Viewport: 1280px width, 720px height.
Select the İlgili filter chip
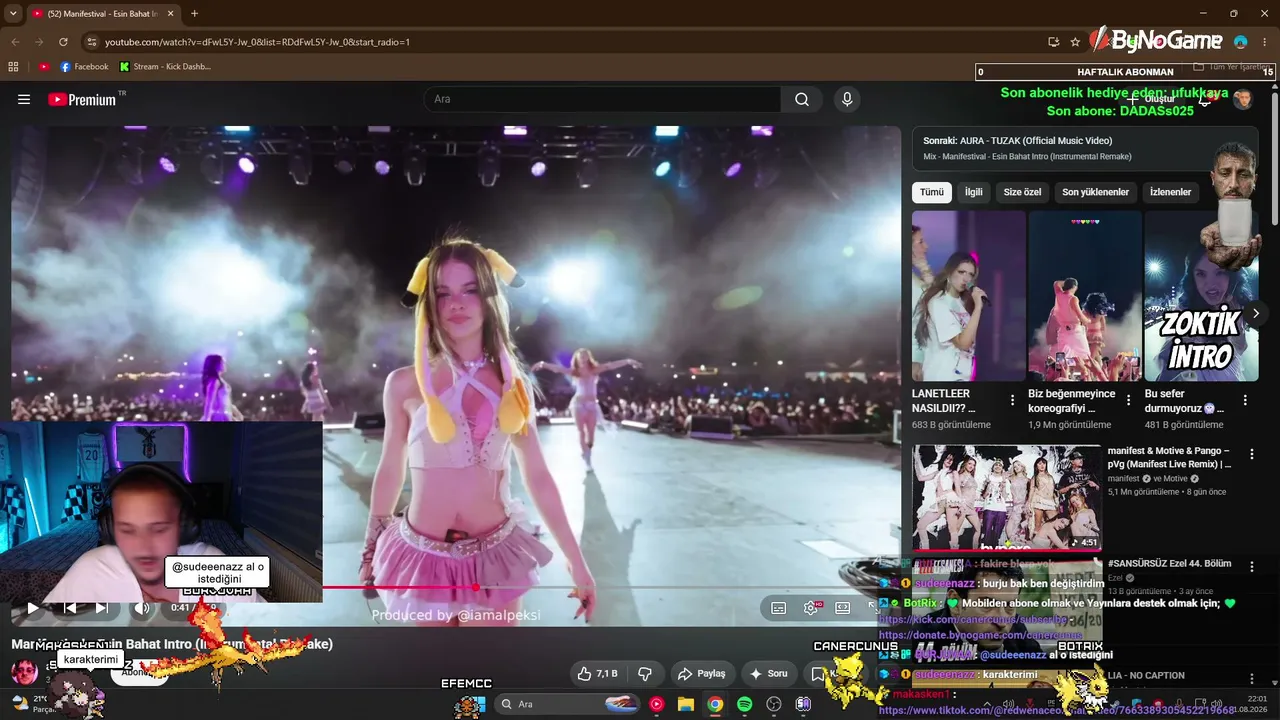[973, 192]
